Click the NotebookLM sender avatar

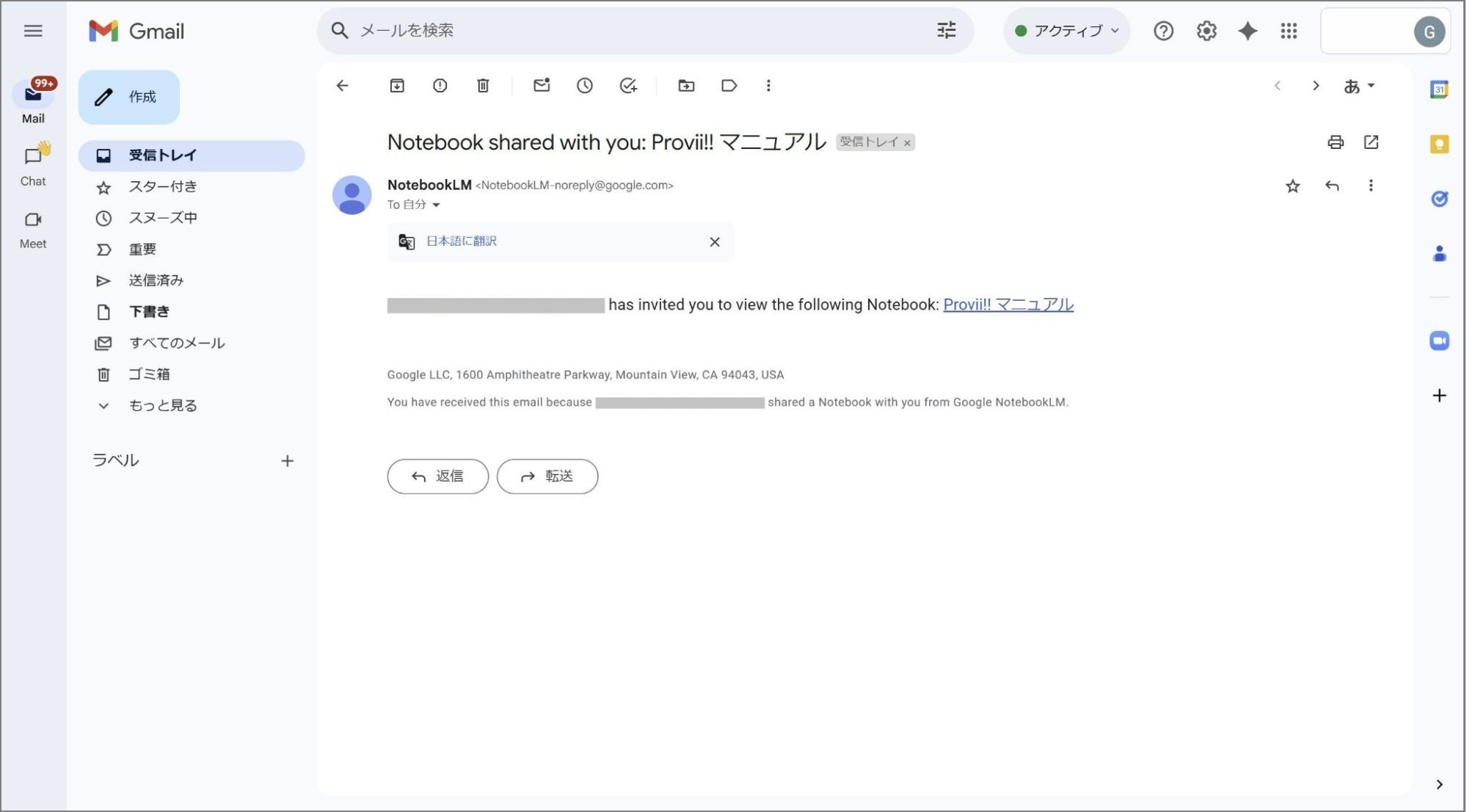[x=352, y=195]
